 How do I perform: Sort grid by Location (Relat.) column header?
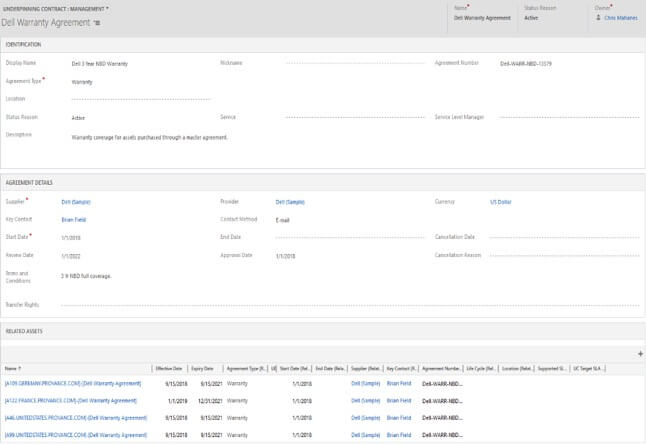(517, 369)
